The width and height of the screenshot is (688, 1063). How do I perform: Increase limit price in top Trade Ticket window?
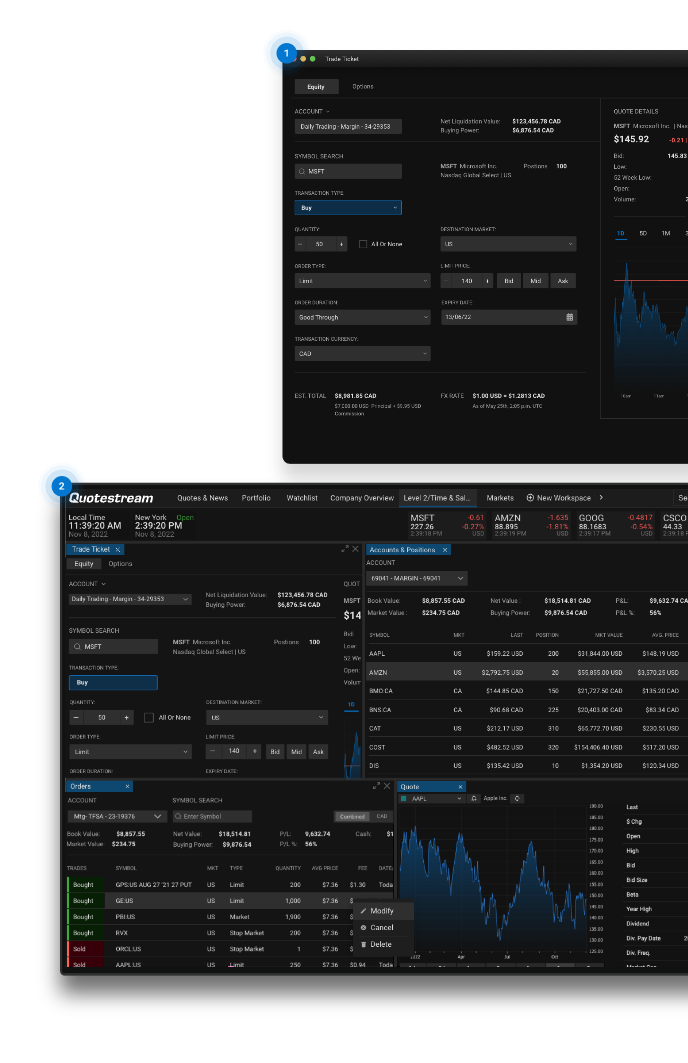click(487, 281)
